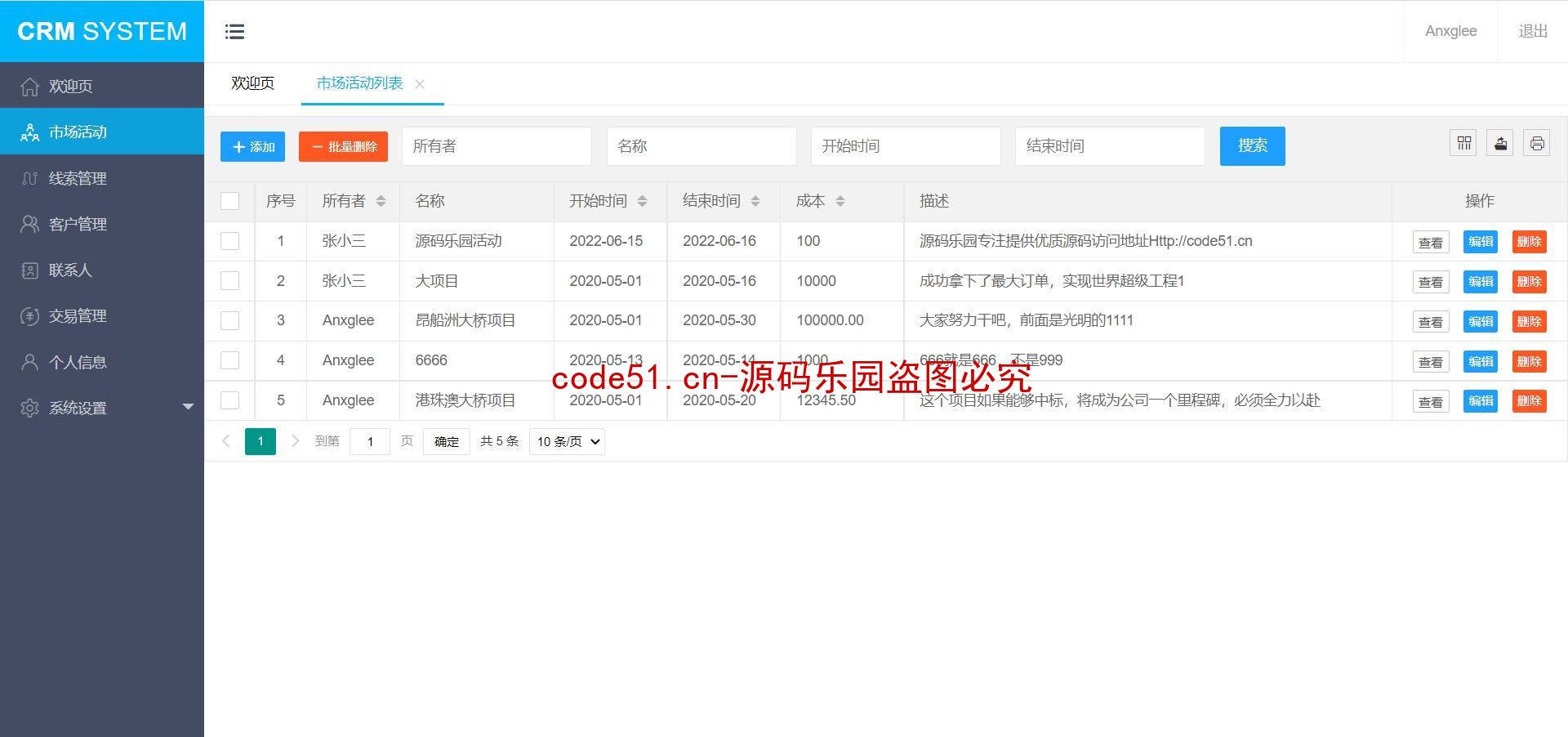Open 个人信息 in the sidebar
This screenshot has width=1568, height=737.
pos(102,362)
